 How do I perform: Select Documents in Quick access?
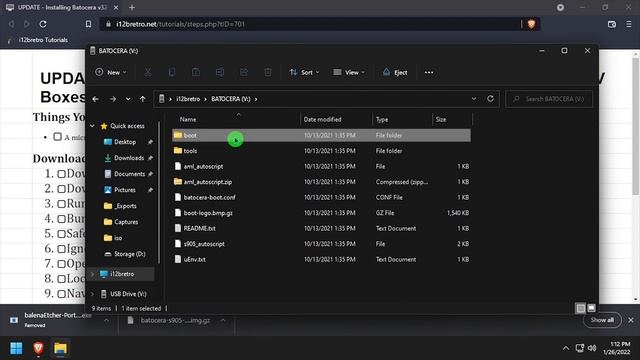coord(129,174)
